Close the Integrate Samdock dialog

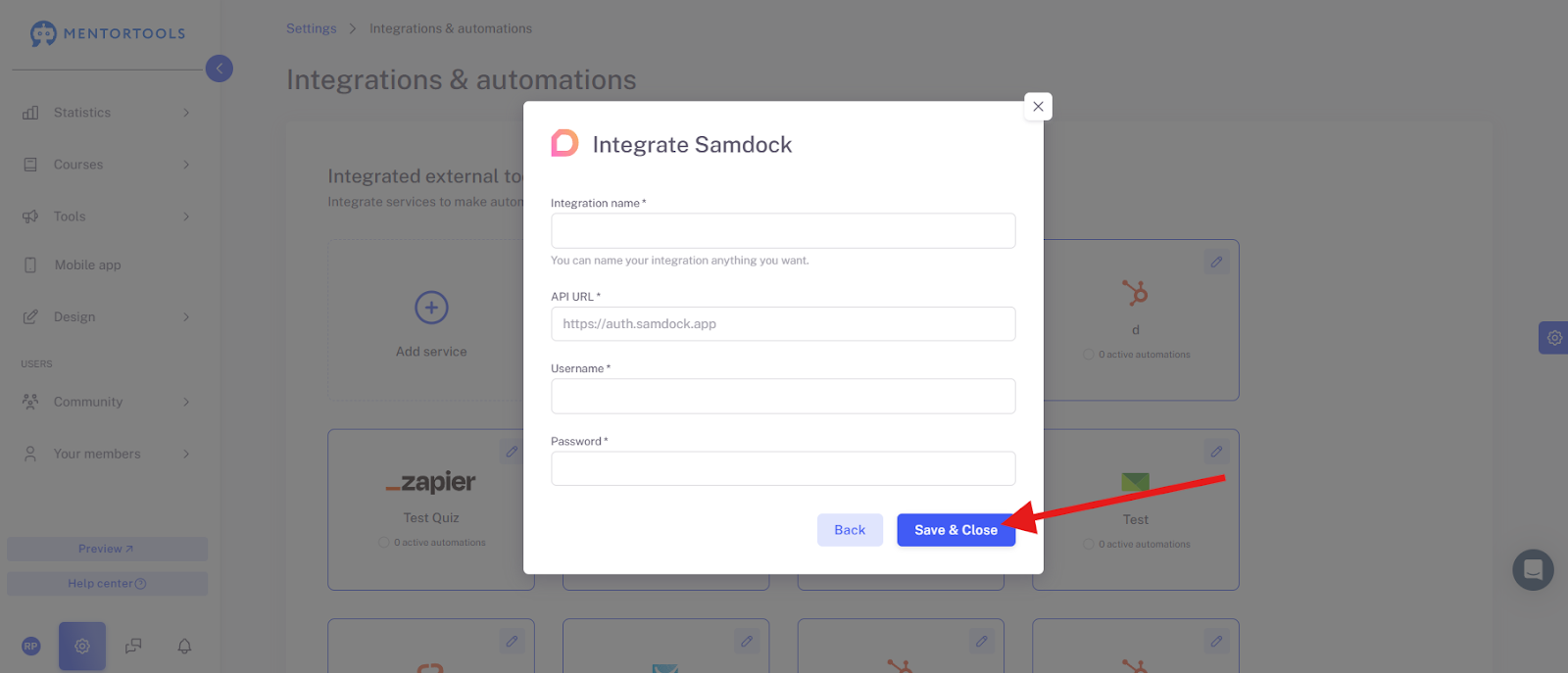click(x=1038, y=106)
